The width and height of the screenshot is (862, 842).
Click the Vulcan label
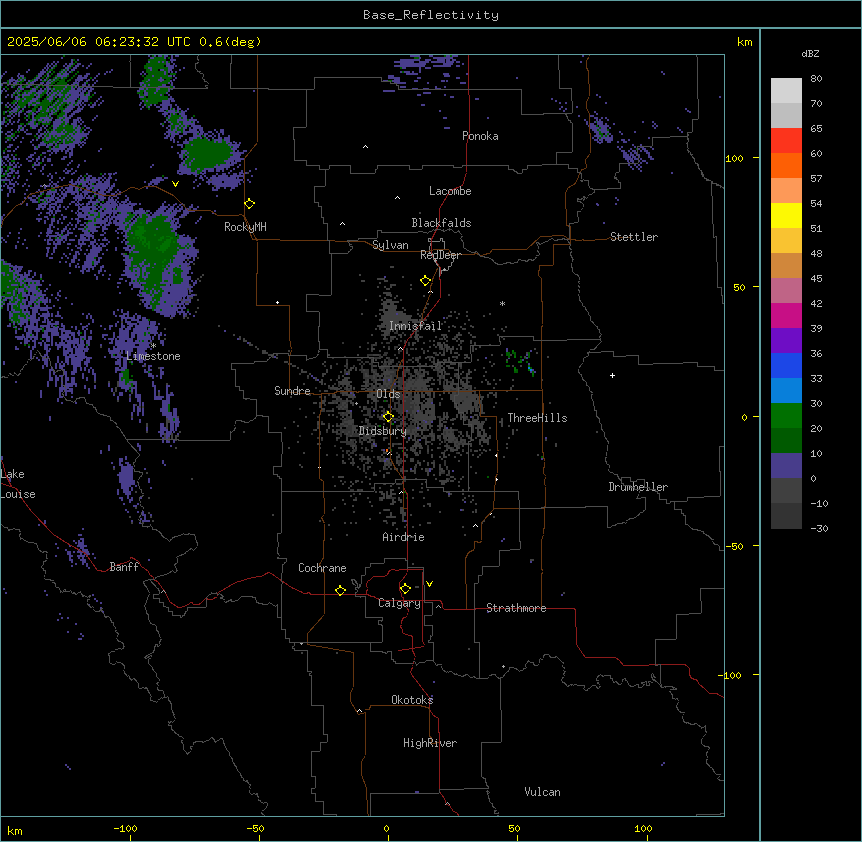pos(542,792)
